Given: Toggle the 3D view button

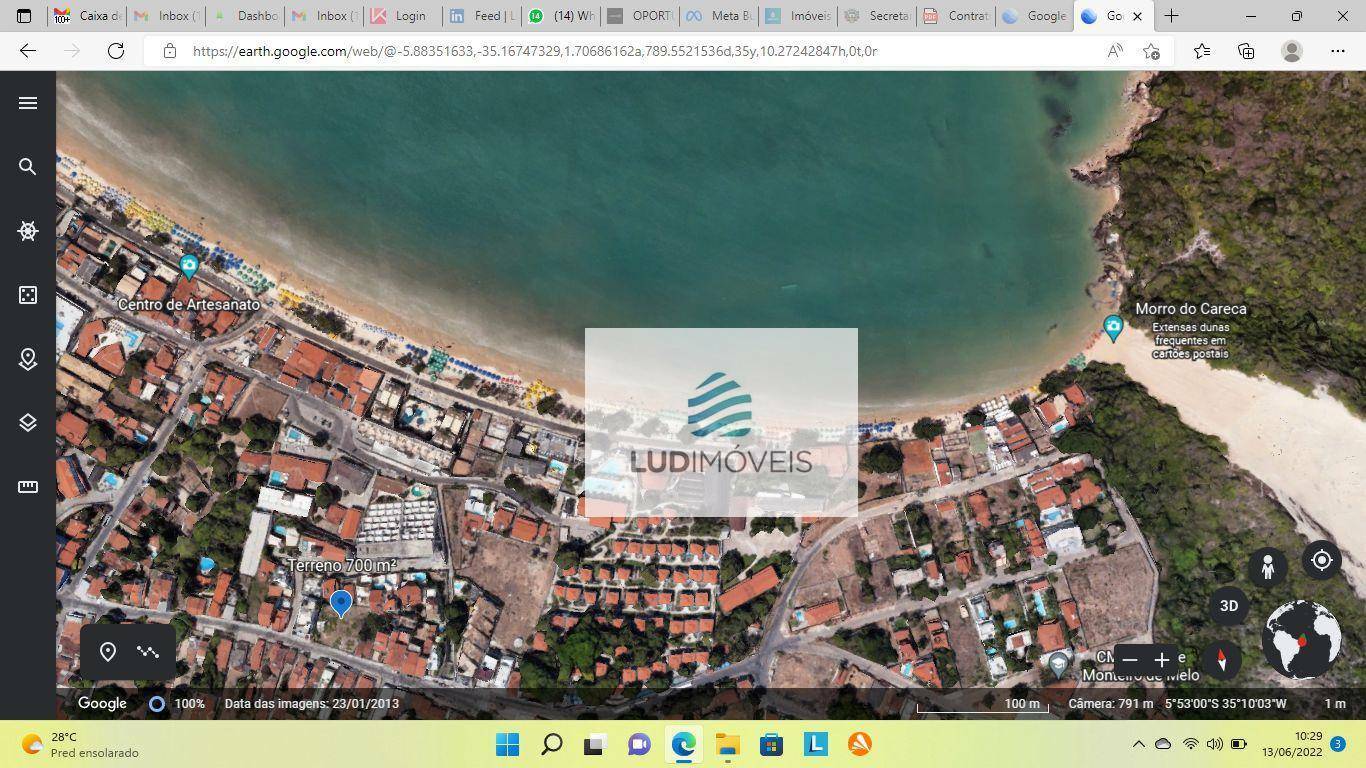Looking at the screenshot, I should [x=1229, y=606].
